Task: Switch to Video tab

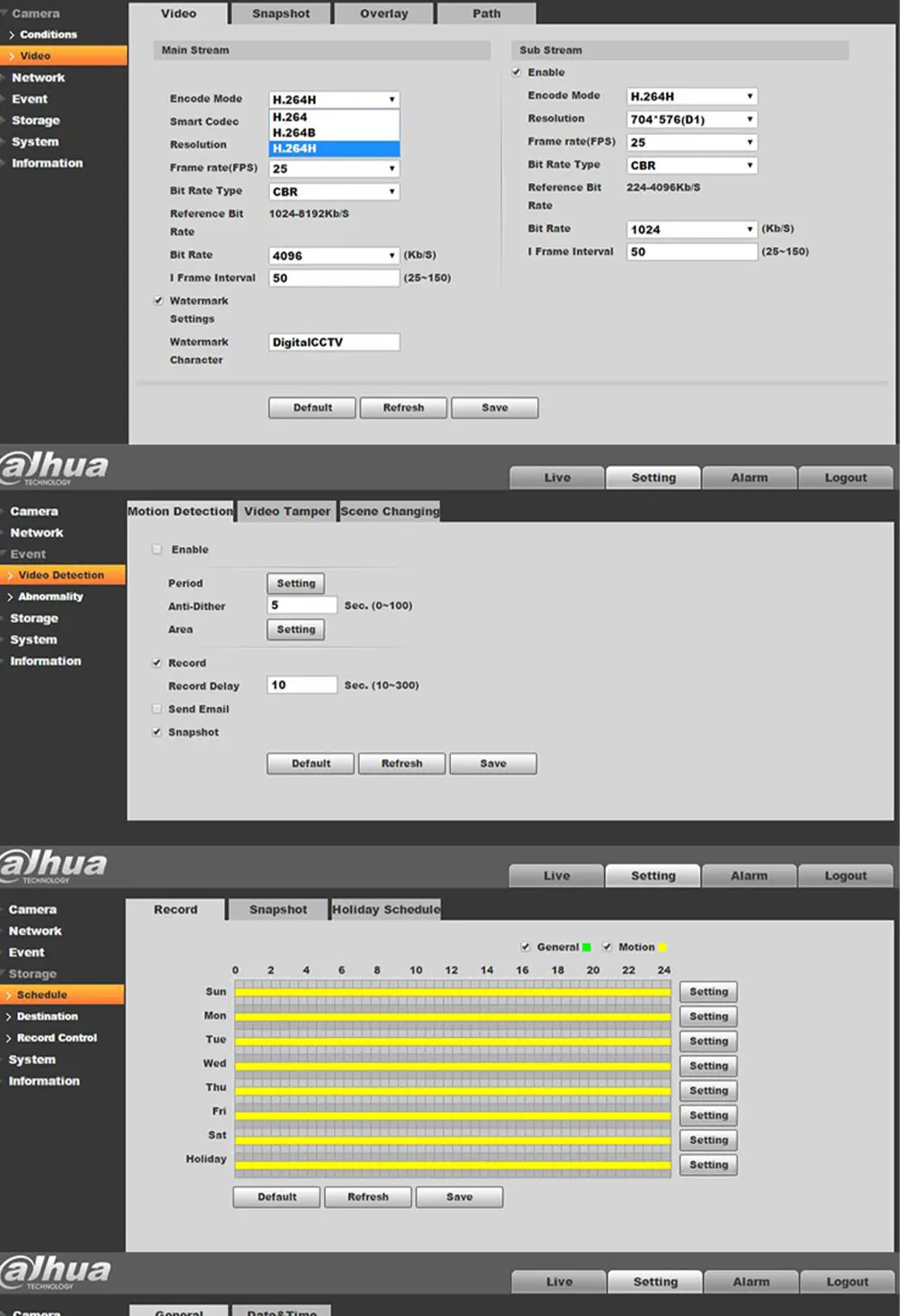Action: 178,13
